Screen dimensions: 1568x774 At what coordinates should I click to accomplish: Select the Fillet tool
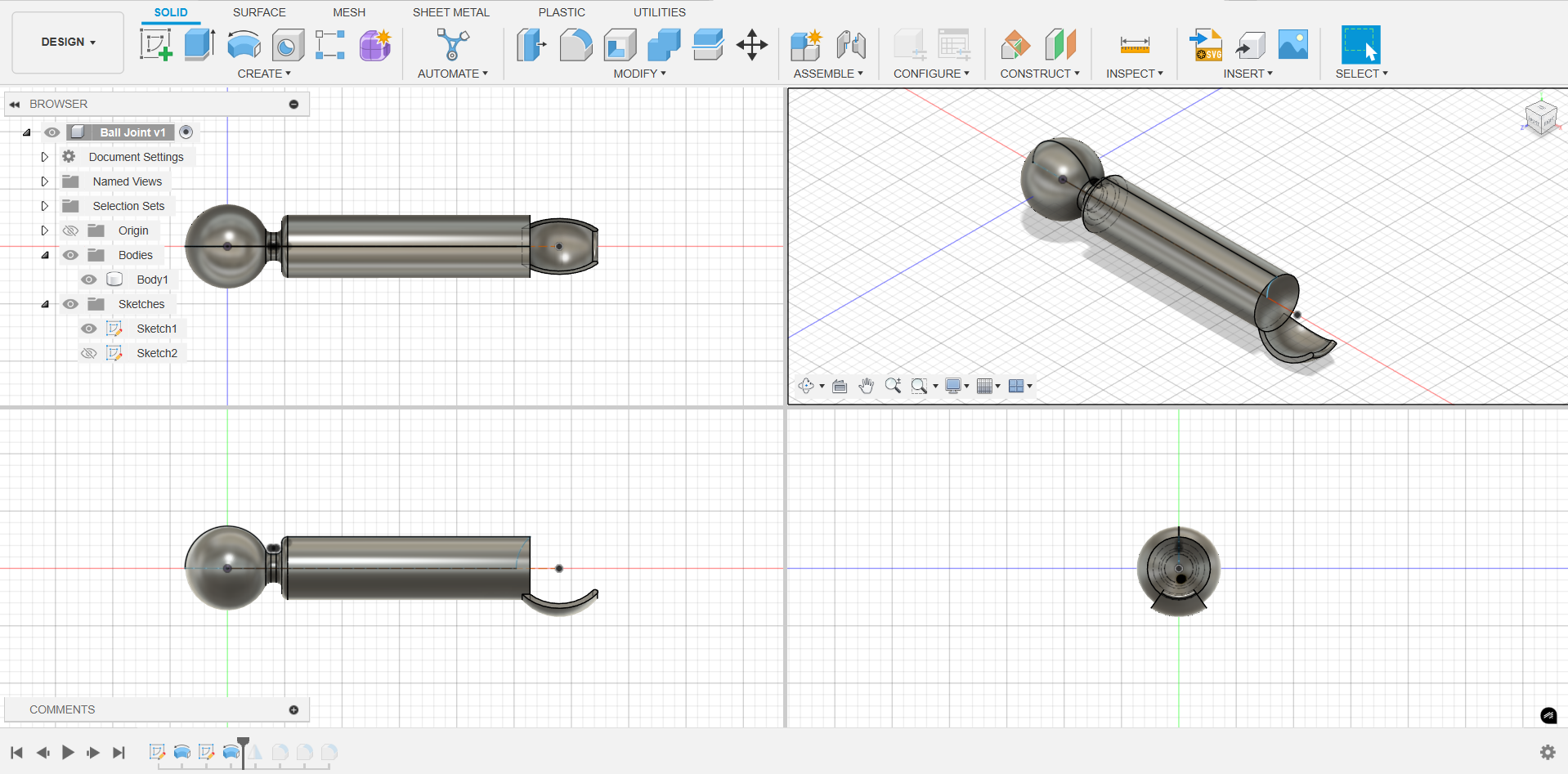click(x=576, y=44)
